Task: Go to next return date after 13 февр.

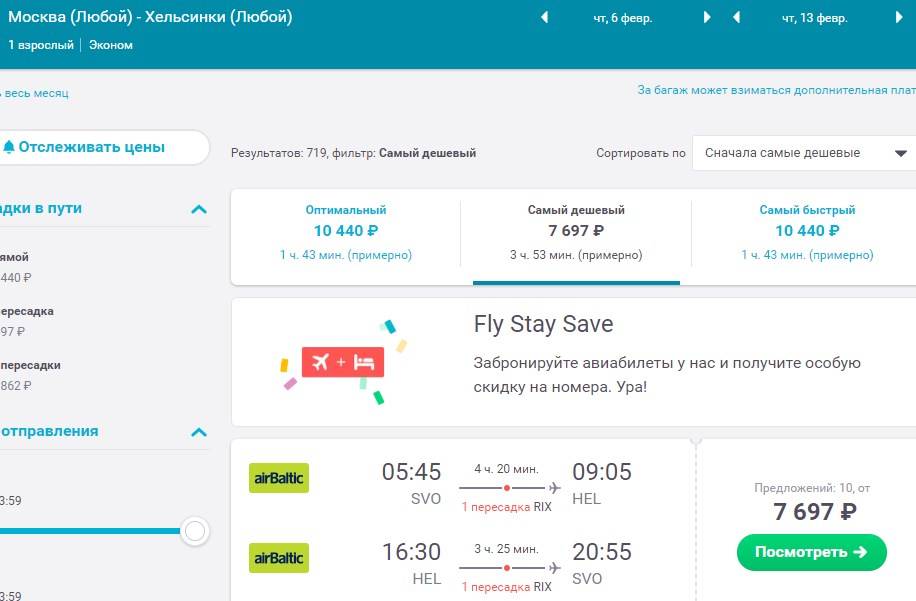Action: 899,18
